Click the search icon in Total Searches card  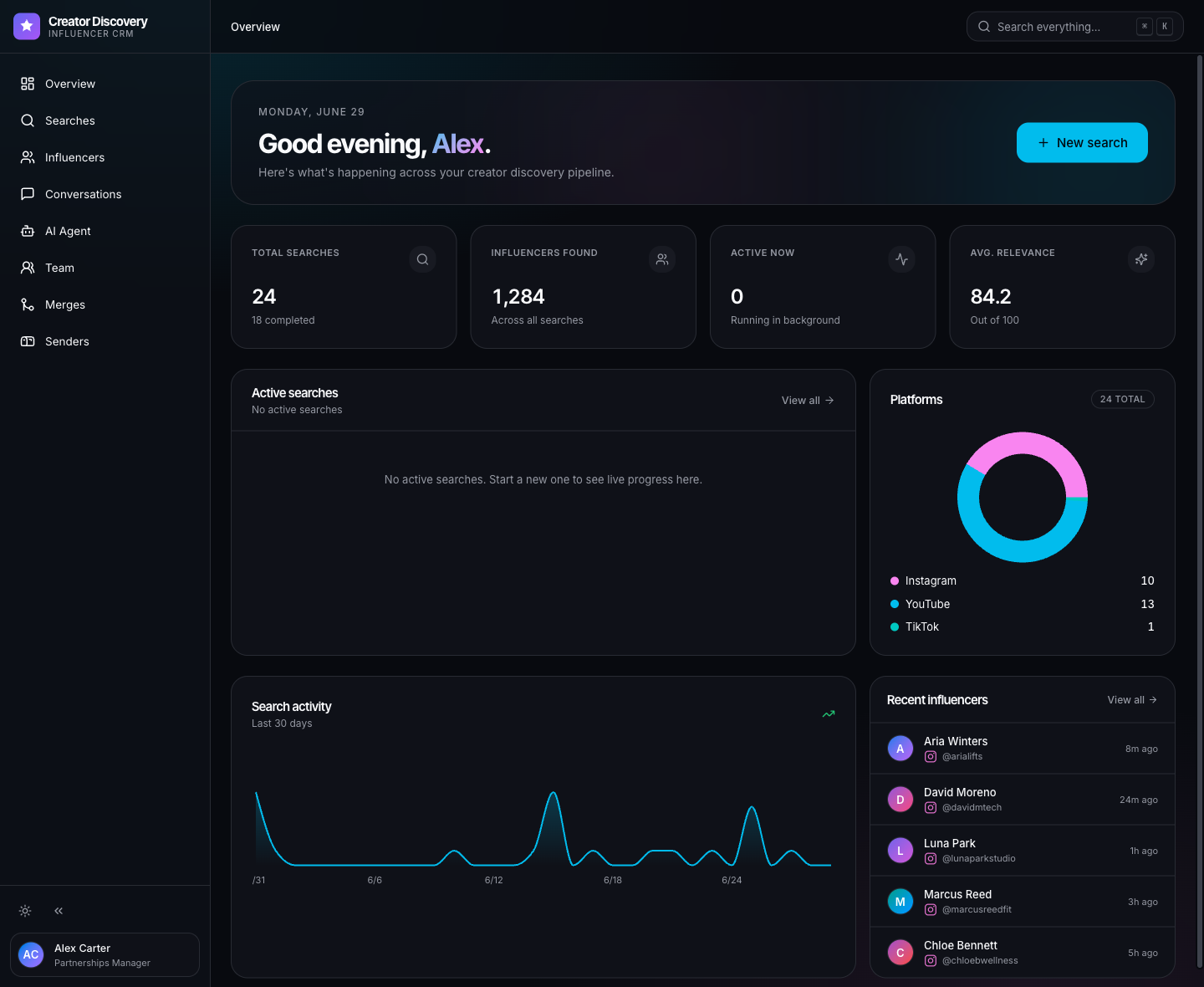[422, 259]
